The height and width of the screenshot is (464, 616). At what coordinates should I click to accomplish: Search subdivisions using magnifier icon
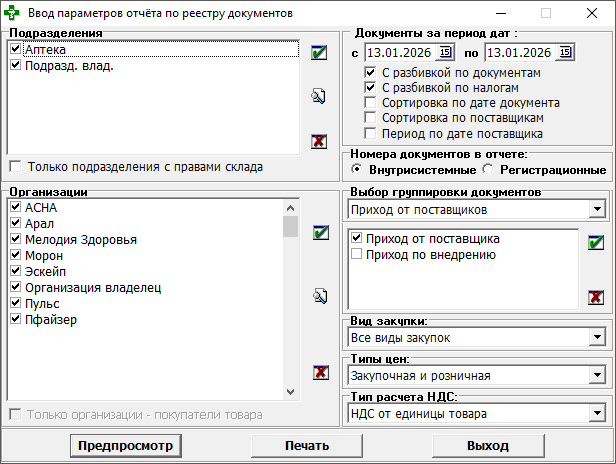[x=319, y=96]
